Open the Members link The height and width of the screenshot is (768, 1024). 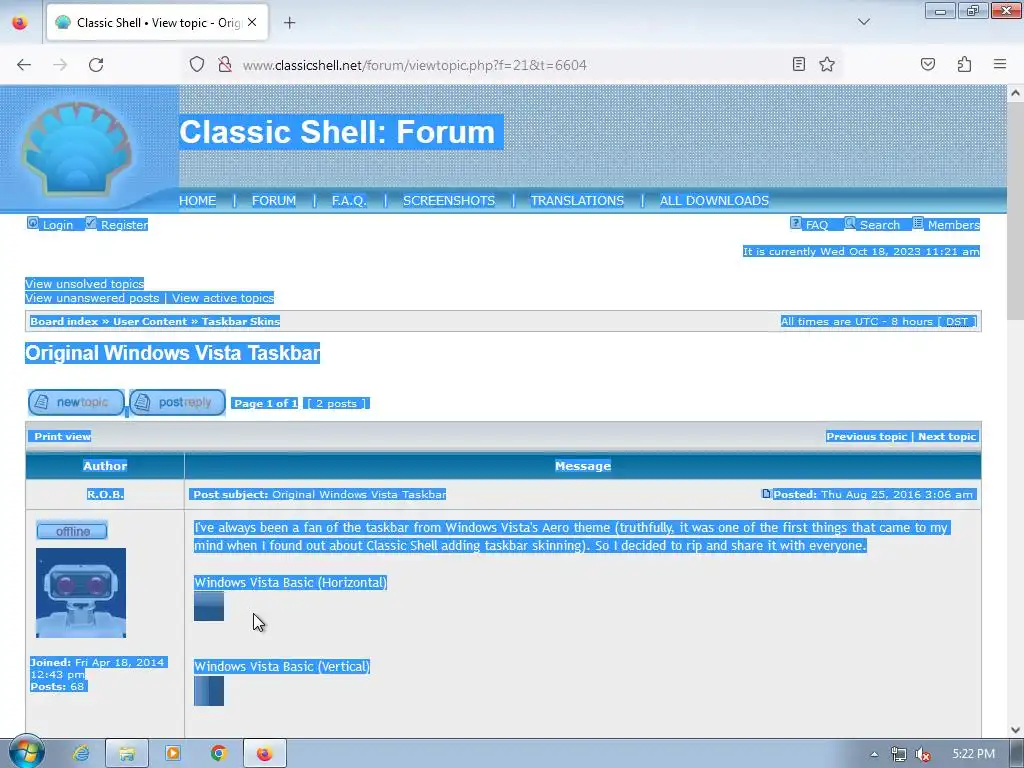953,225
